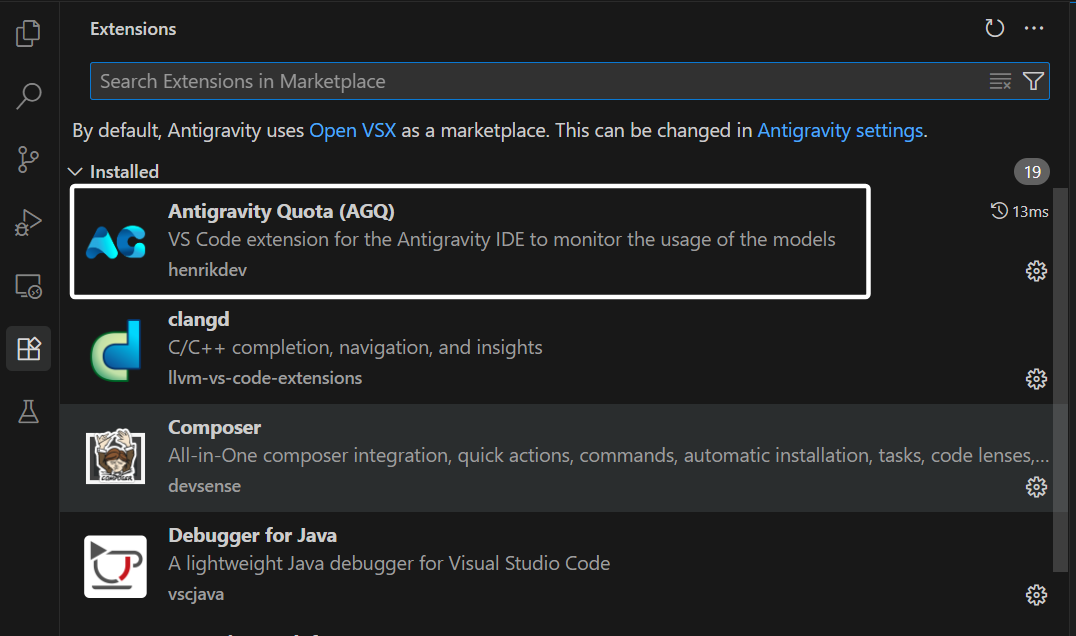Open manage gear for clangd extension

point(1036,379)
